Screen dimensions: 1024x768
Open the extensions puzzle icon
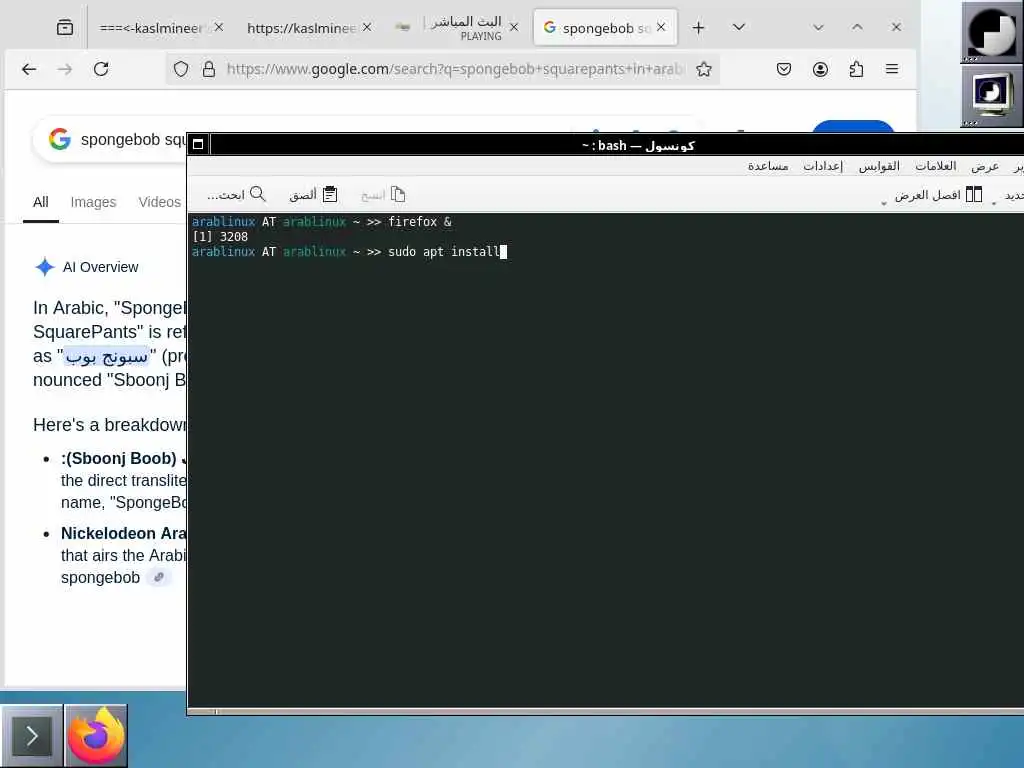tap(856, 69)
